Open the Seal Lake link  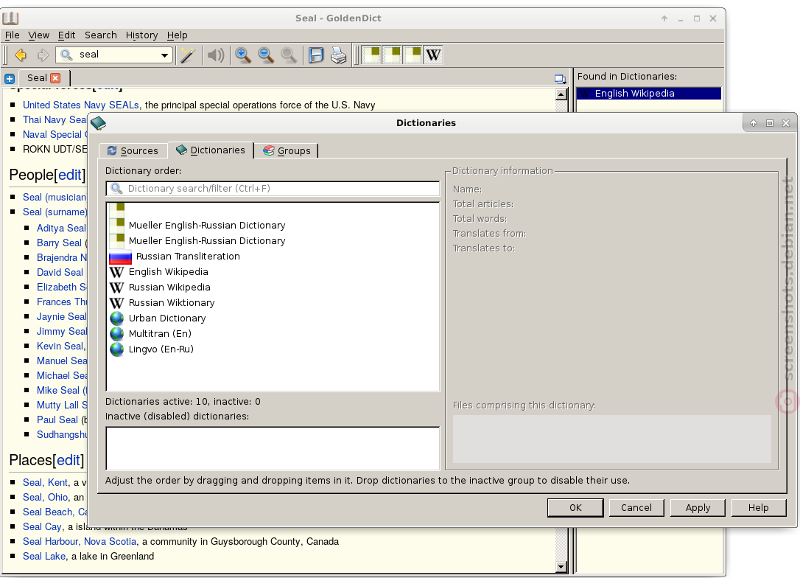(44, 557)
